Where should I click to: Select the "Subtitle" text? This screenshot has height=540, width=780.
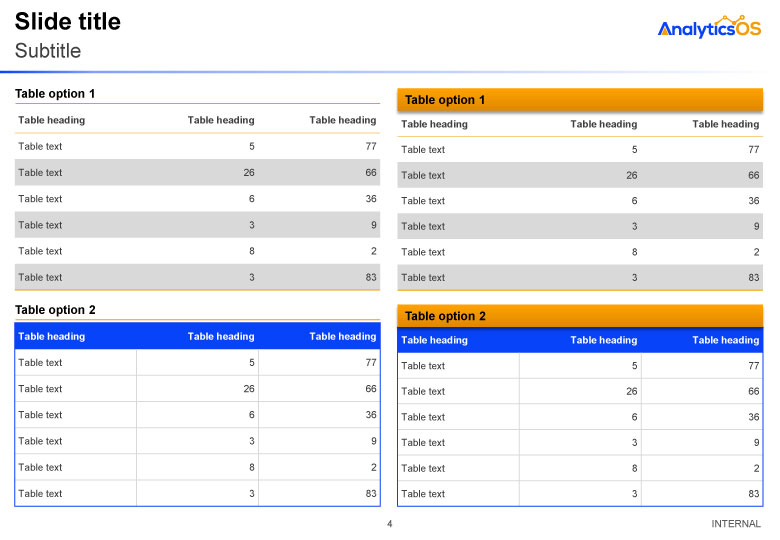pyautogui.click(x=48, y=51)
